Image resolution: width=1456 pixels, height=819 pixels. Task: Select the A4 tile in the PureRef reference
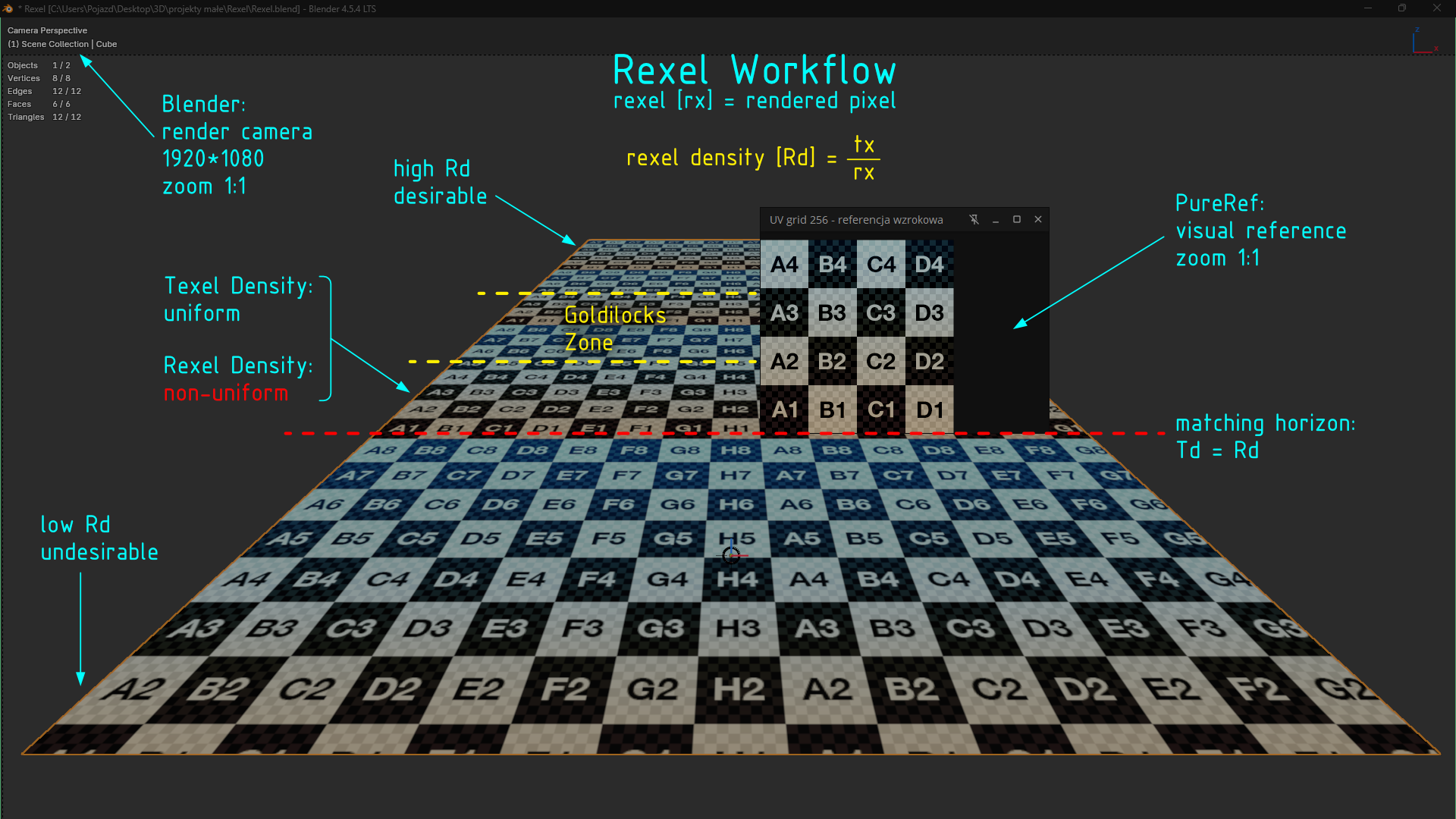[784, 265]
